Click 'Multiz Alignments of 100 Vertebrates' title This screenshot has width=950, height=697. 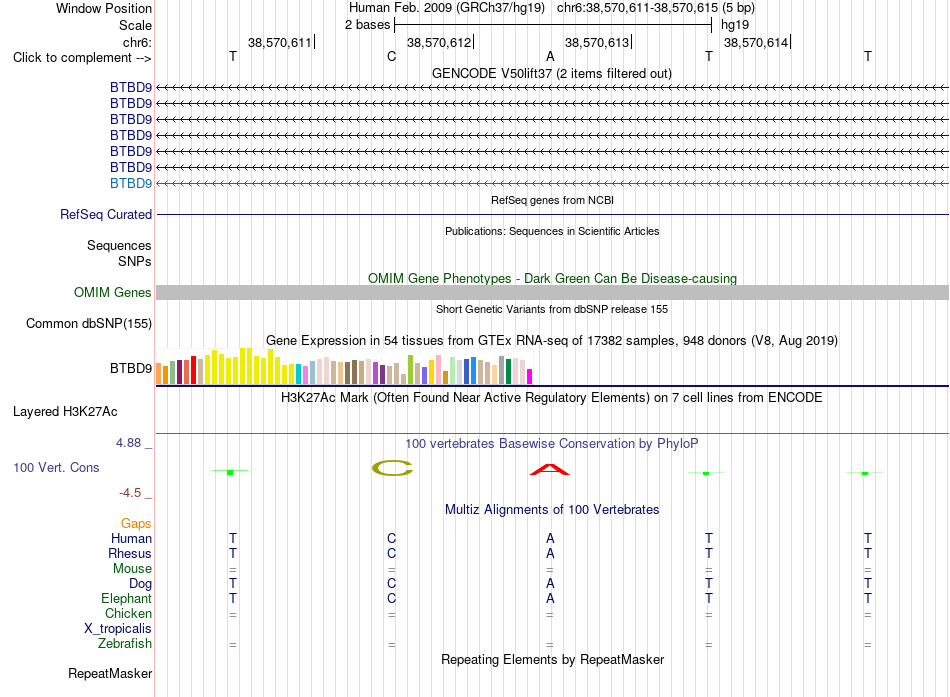(552, 510)
